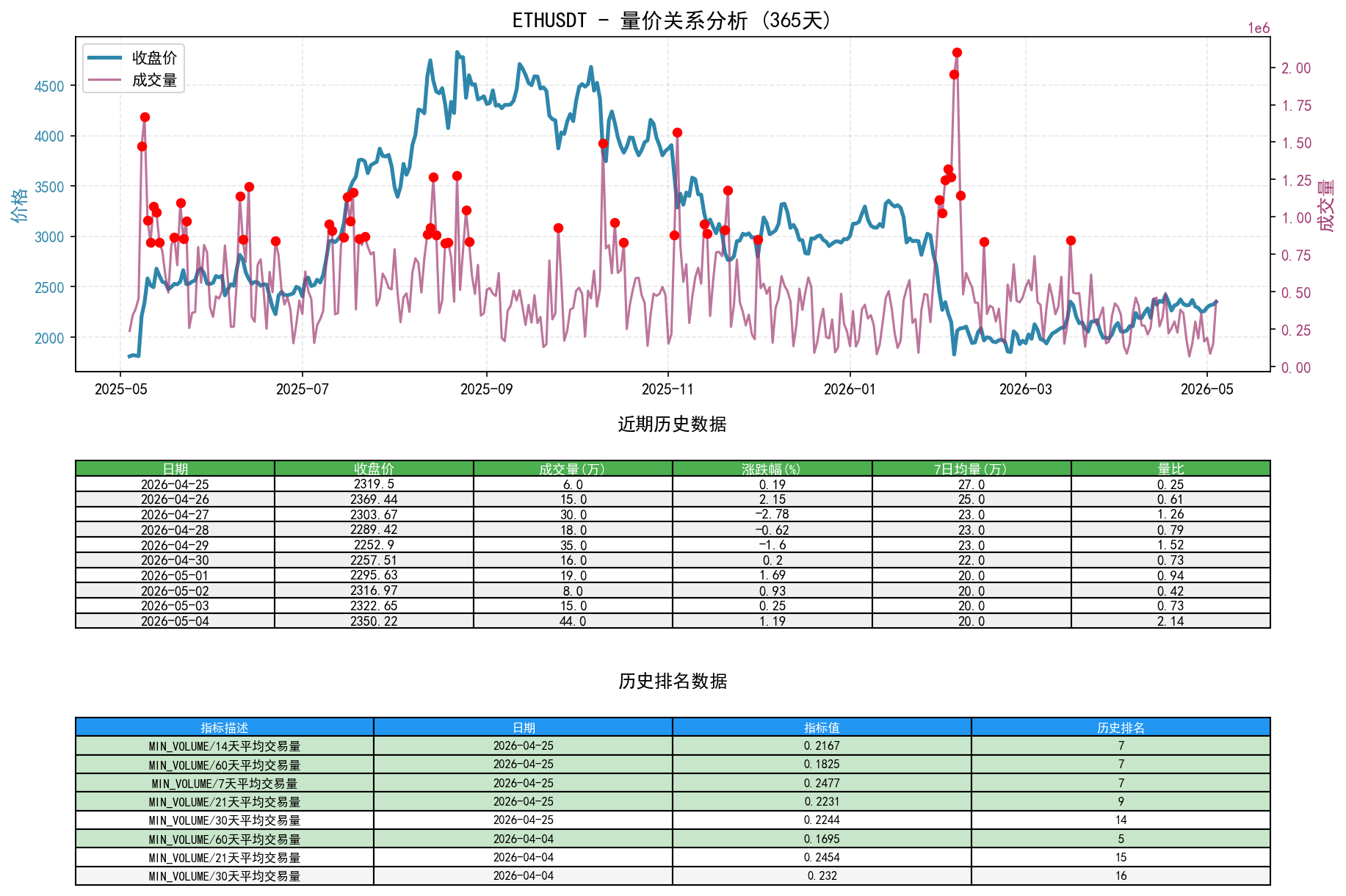
Task: Click the ranking value 14
Action: (1121, 820)
